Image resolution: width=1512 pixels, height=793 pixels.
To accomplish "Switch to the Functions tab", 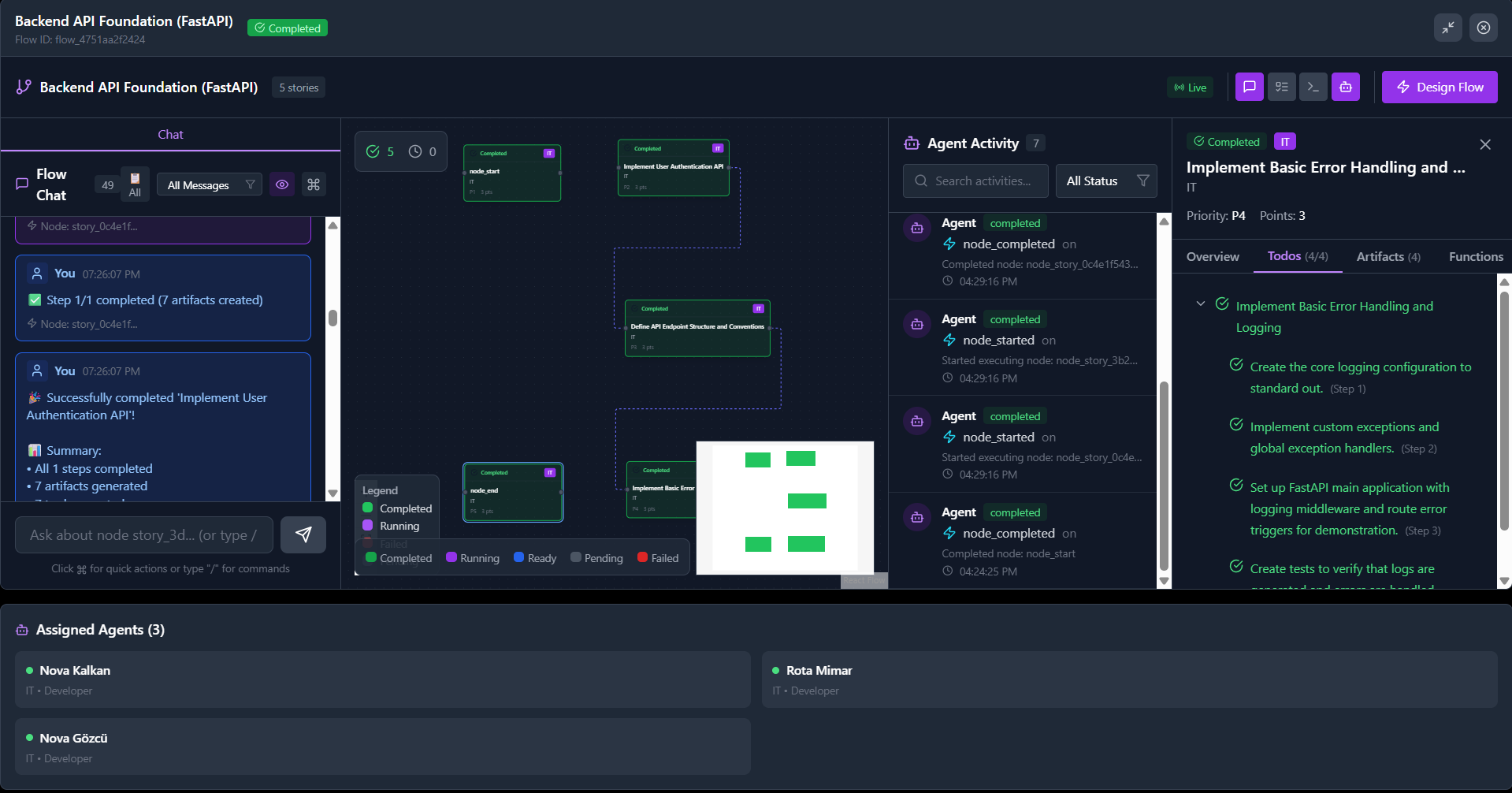I will coord(1476,257).
